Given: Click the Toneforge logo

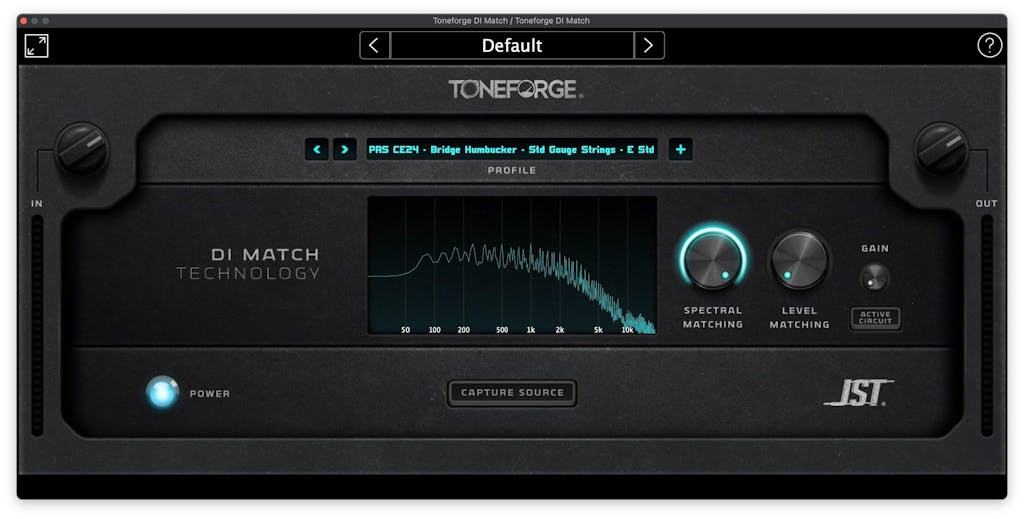Looking at the screenshot, I should 515,90.
